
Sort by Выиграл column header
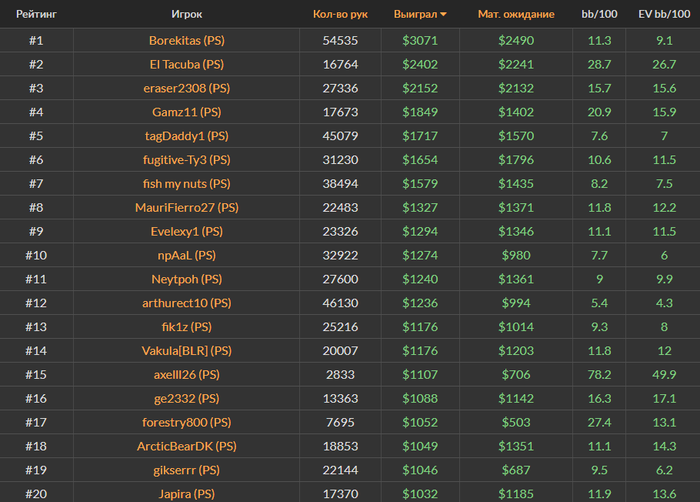click(416, 14)
